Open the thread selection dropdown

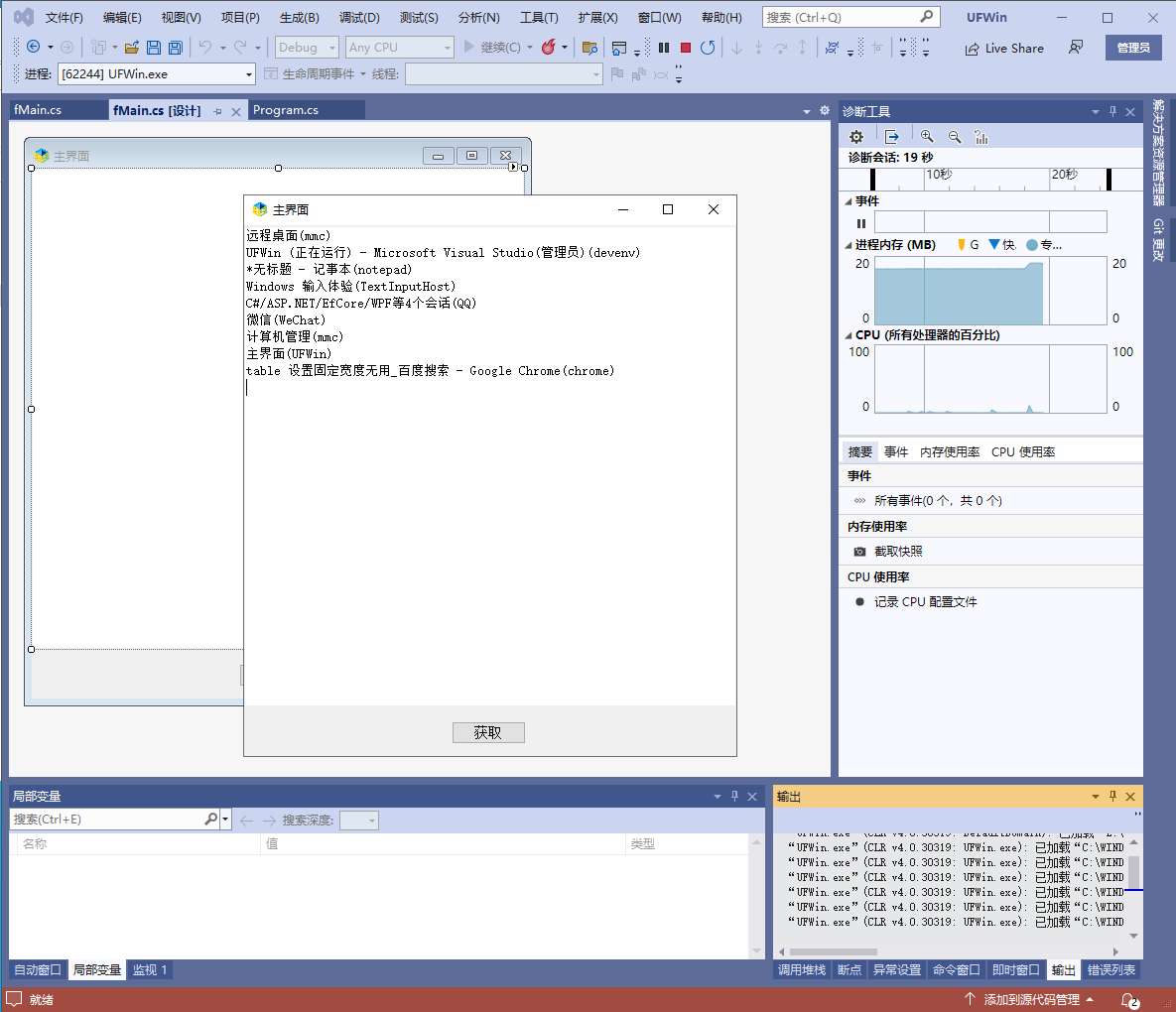(x=504, y=74)
